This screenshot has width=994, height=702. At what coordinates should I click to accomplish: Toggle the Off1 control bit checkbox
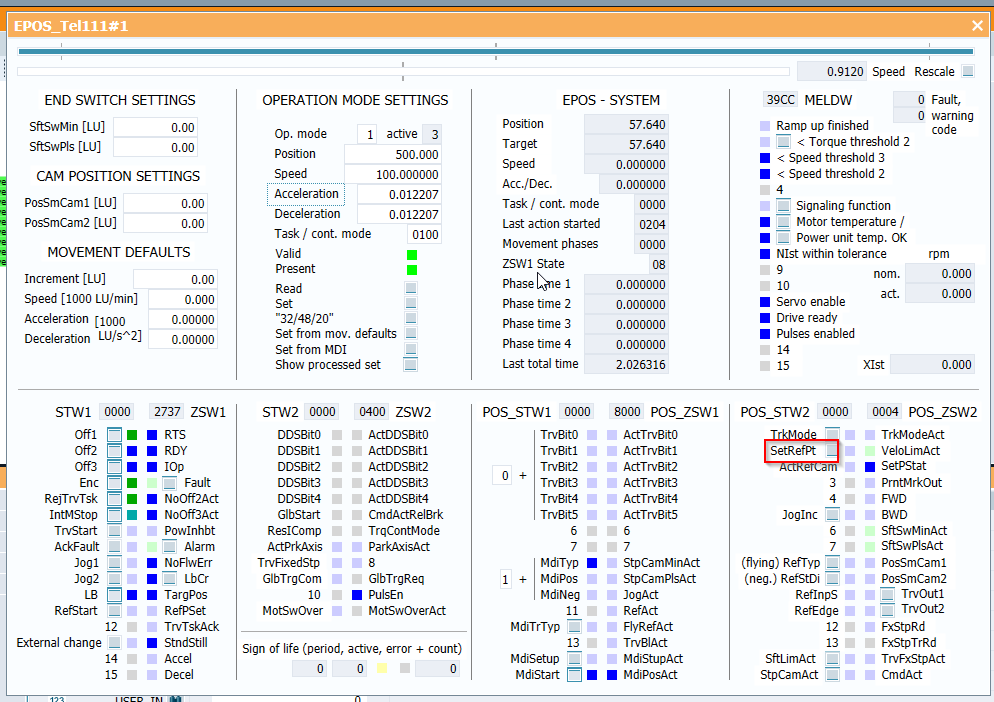point(114,435)
